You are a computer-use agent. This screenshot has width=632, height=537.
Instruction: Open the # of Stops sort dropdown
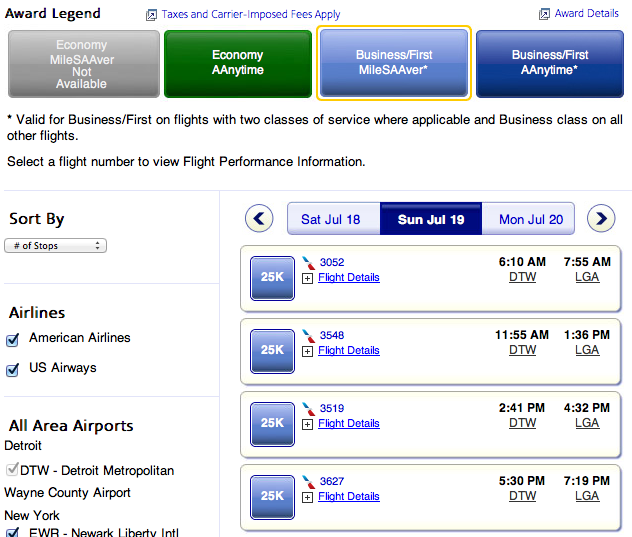(56, 246)
